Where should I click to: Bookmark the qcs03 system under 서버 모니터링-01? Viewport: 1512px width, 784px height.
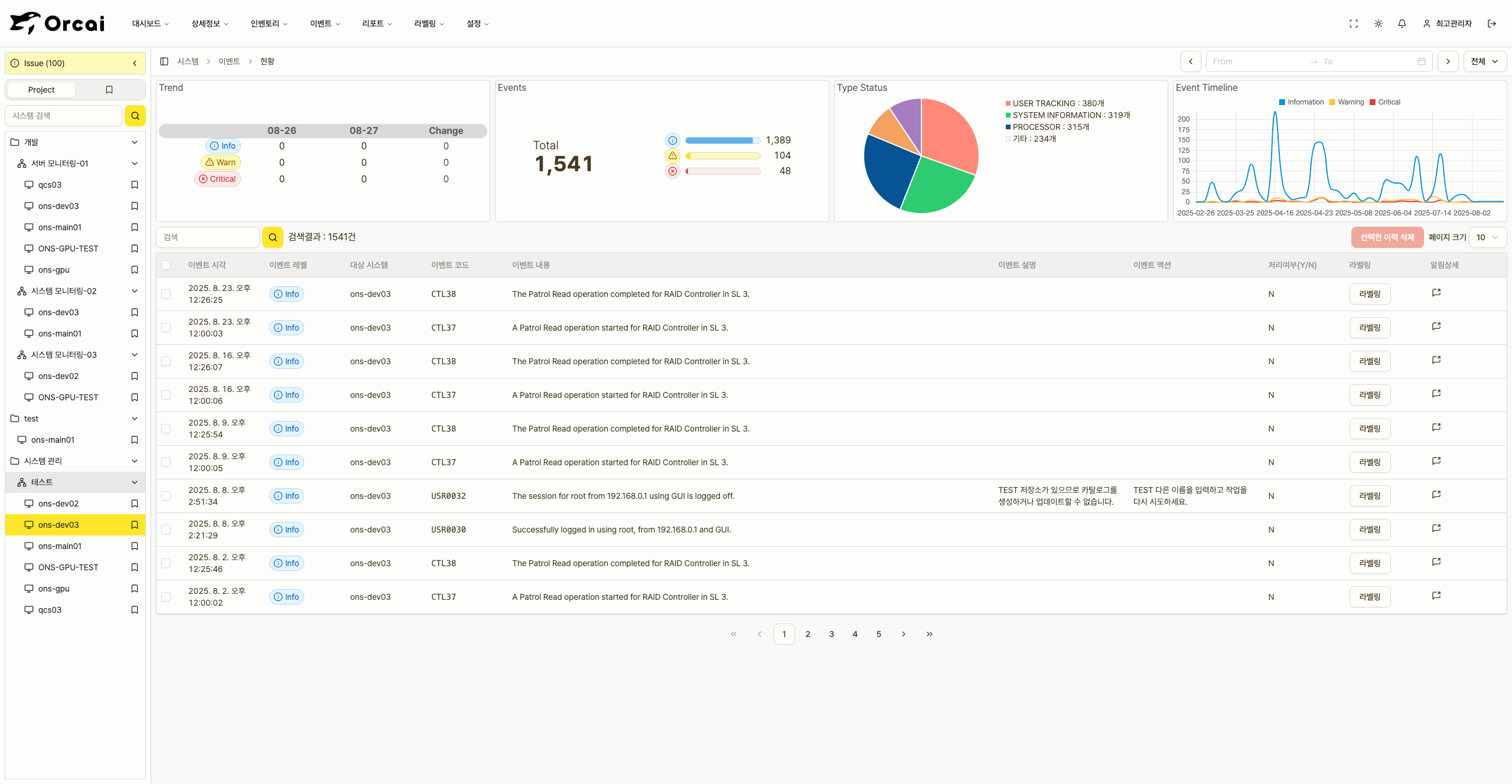click(x=135, y=185)
